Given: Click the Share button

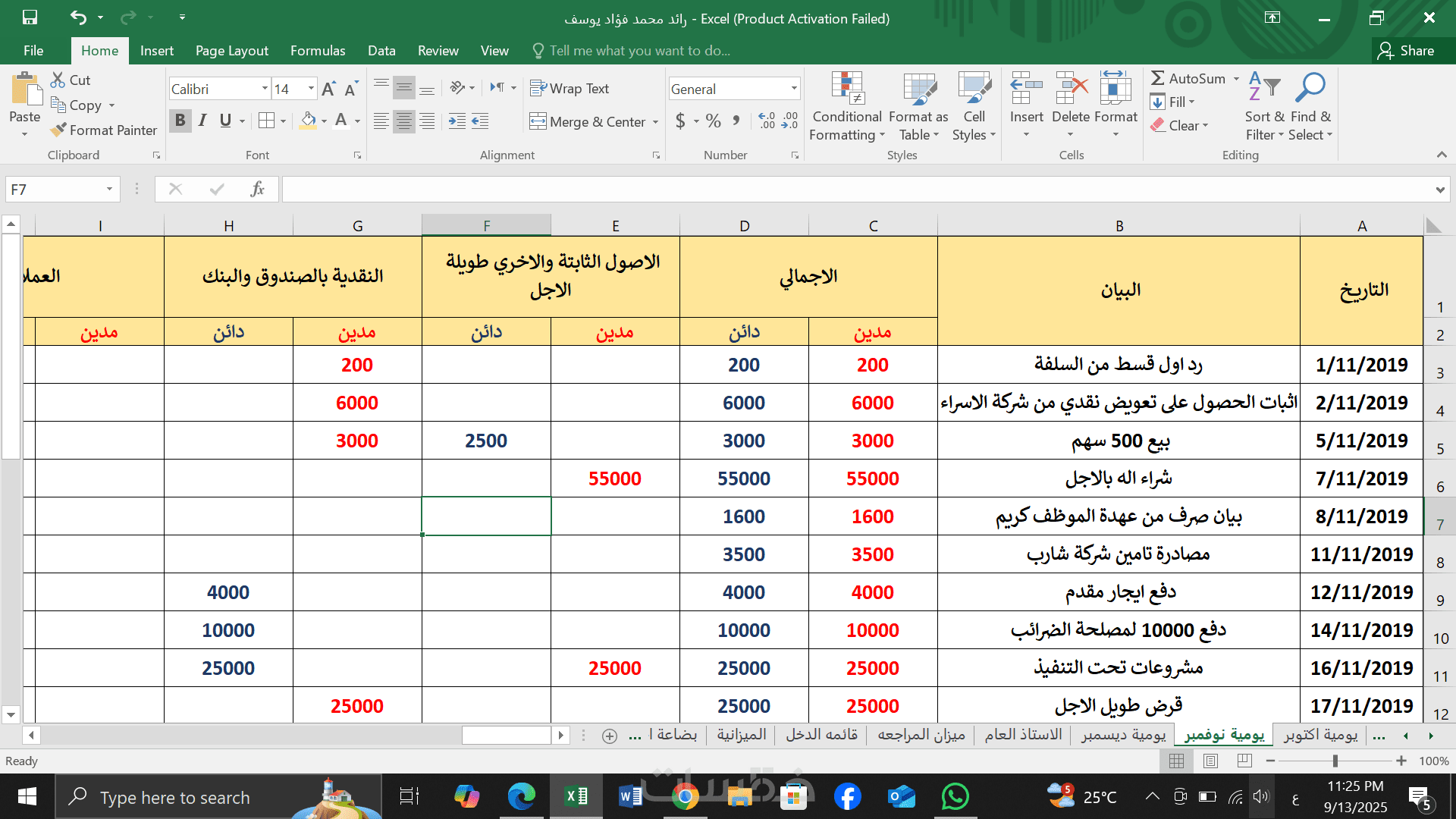Looking at the screenshot, I should [1406, 51].
